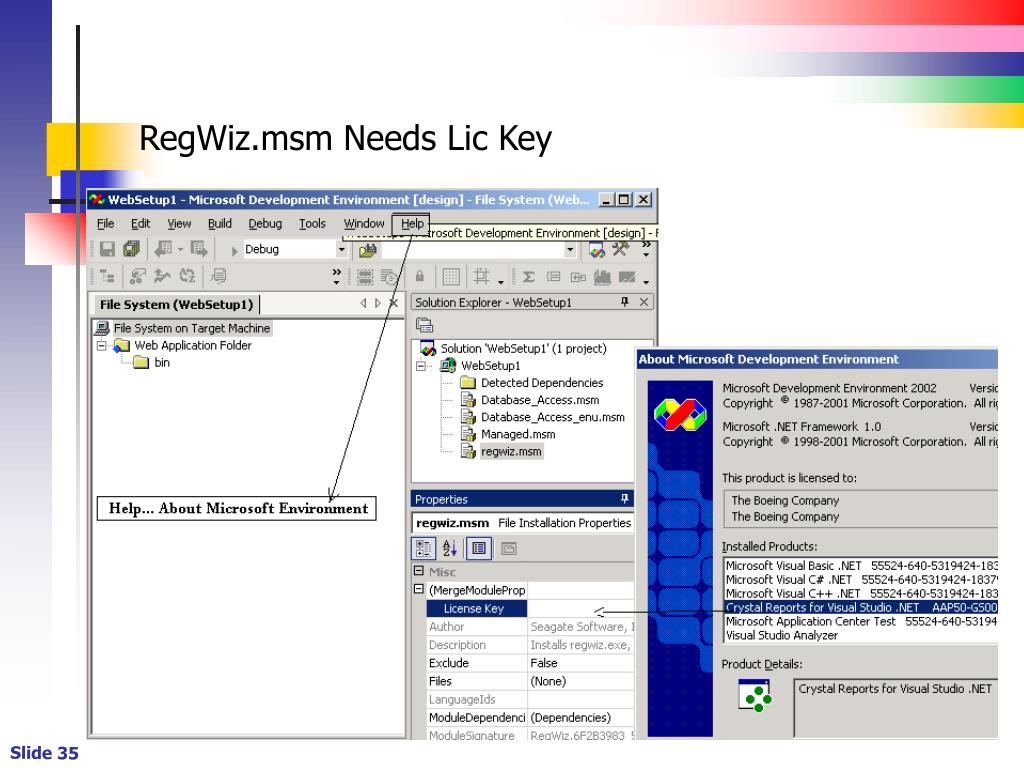Select Microsoft Visual Basic .NET in Installed Products
The height and width of the screenshot is (768, 1024).
(x=861, y=566)
